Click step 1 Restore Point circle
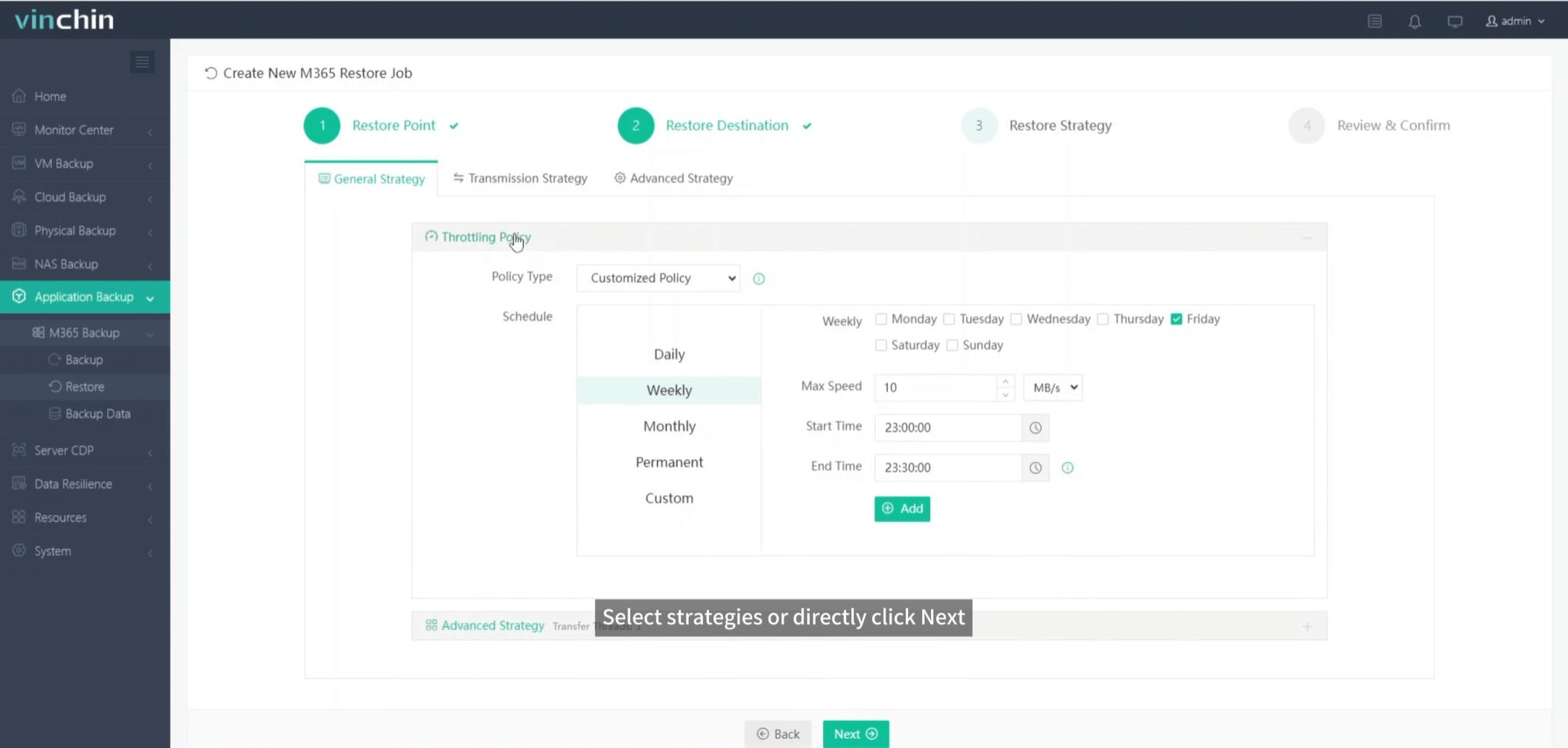This screenshot has width=1568, height=748. click(322, 125)
